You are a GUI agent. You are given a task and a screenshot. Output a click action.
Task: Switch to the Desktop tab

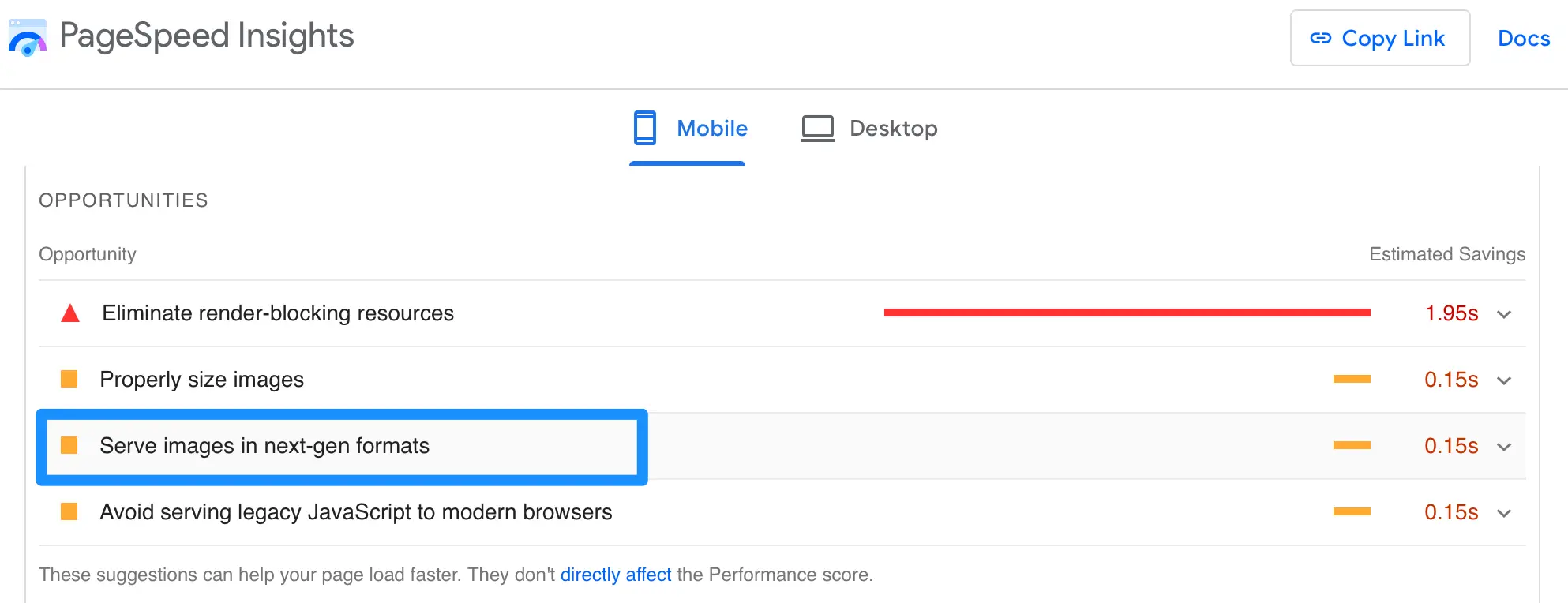(x=869, y=129)
